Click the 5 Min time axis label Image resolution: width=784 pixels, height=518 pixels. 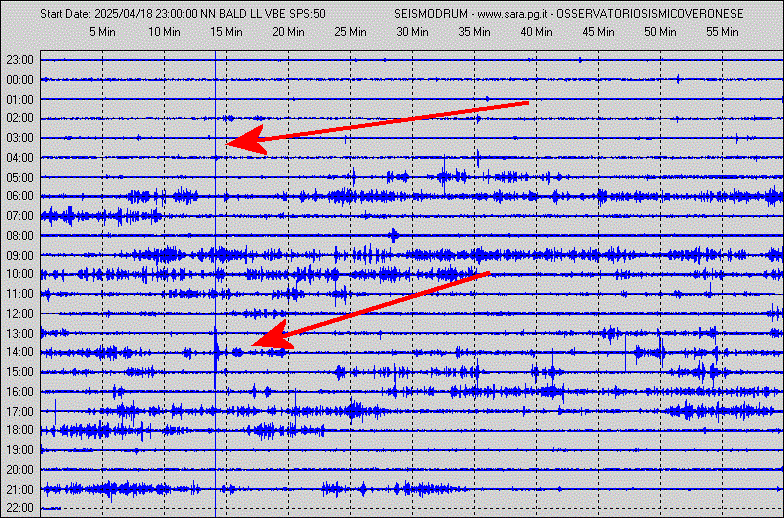click(102, 32)
